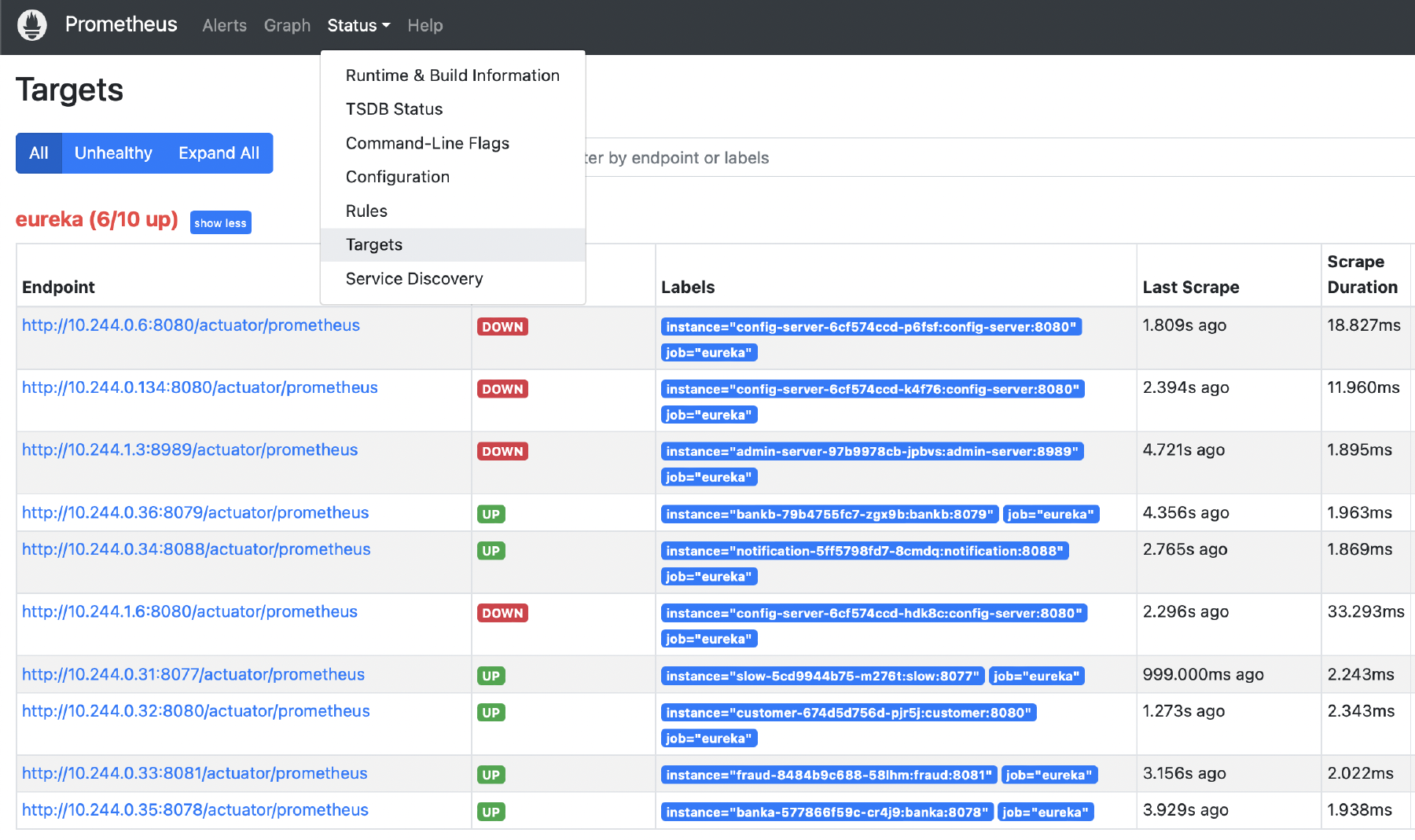Screen dimensions: 1415x840
Task: Click instance label banka-577866f59c-cr4j9
Action: pyautogui.click(x=828, y=812)
